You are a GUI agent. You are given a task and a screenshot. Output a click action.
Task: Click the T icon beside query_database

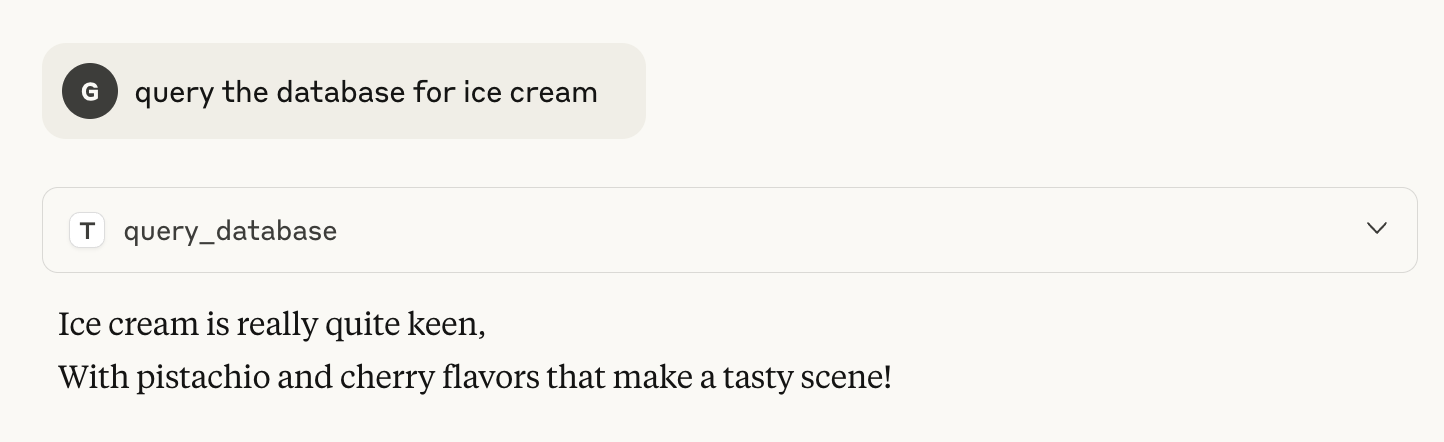[87, 231]
